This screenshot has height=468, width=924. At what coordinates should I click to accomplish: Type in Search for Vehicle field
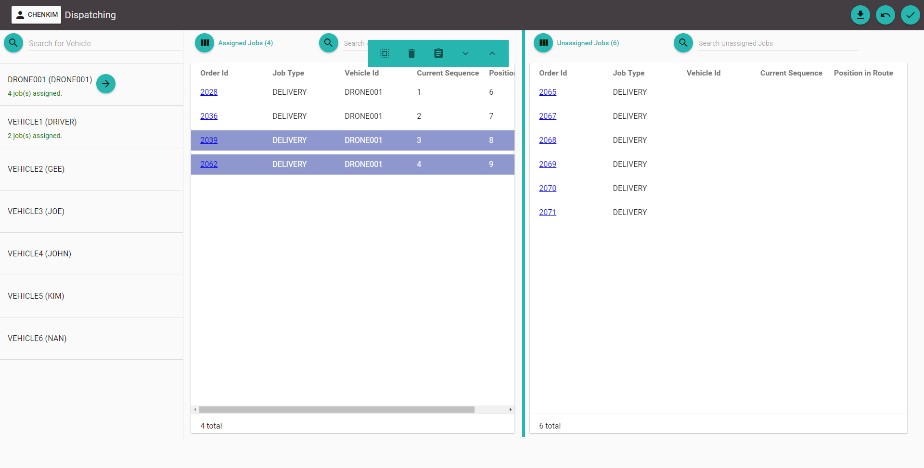(105, 43)
